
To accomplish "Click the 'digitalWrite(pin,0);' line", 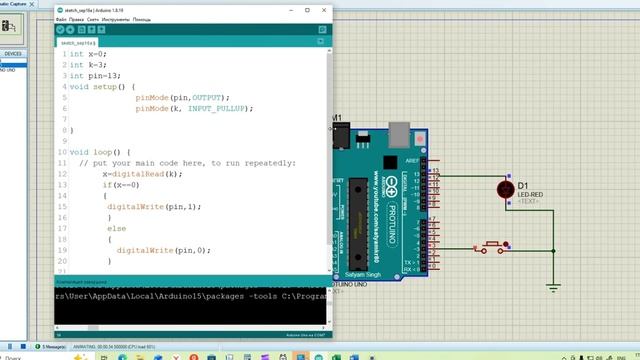I will click(164, 251).
